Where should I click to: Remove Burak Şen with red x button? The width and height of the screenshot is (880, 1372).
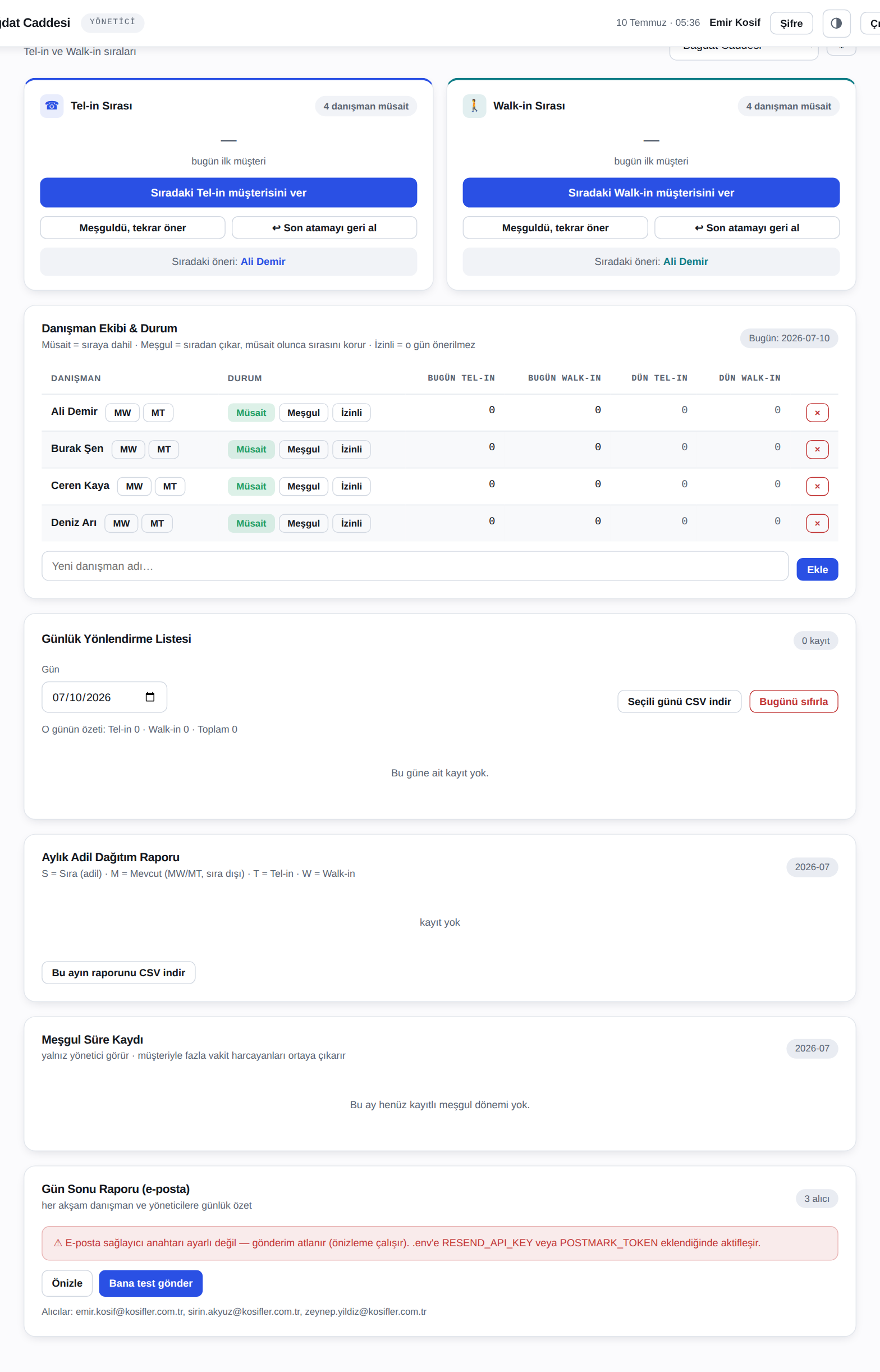(817, 449)
